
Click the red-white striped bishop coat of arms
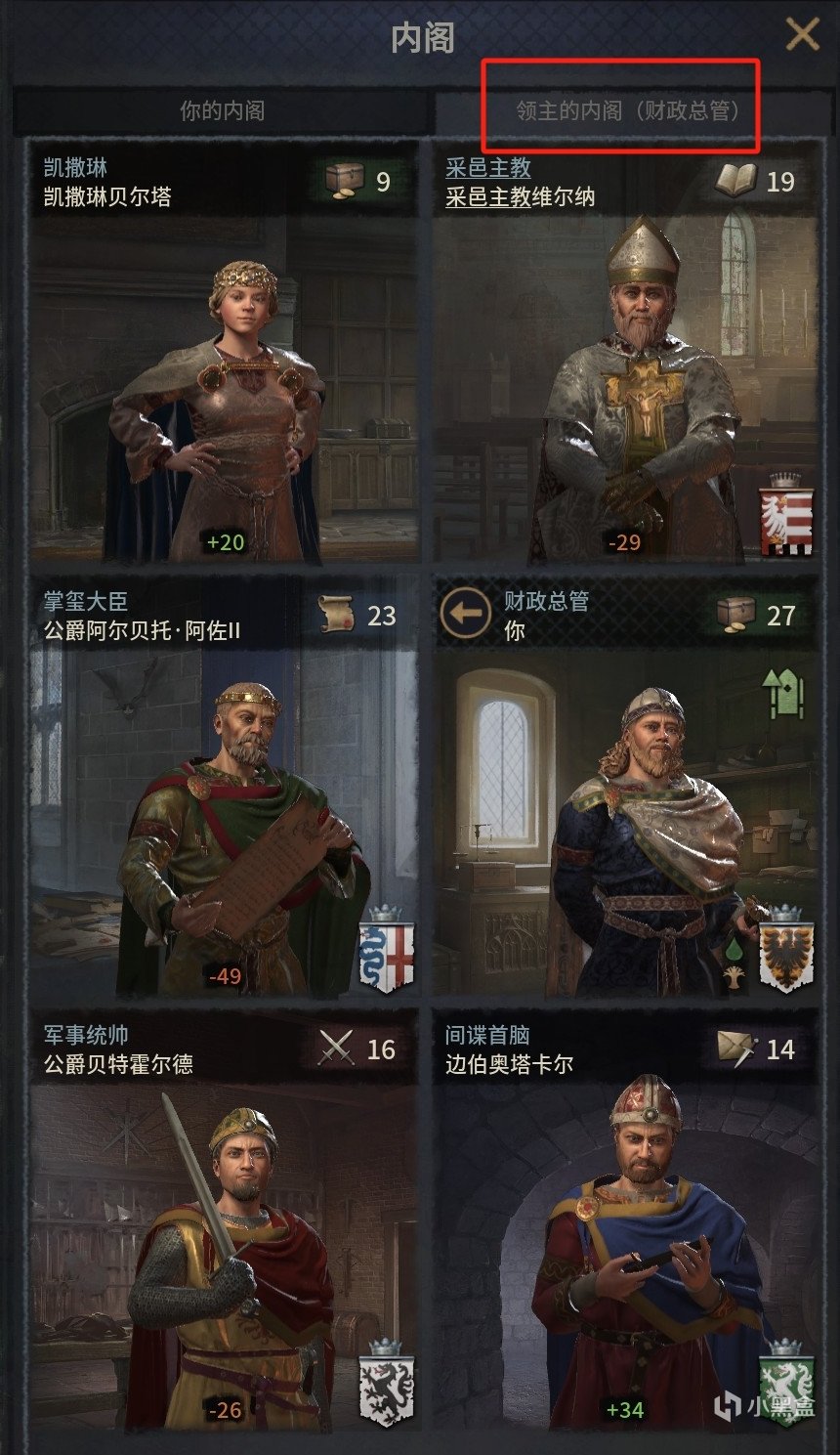pyautogui.click(x=786, y=515)
